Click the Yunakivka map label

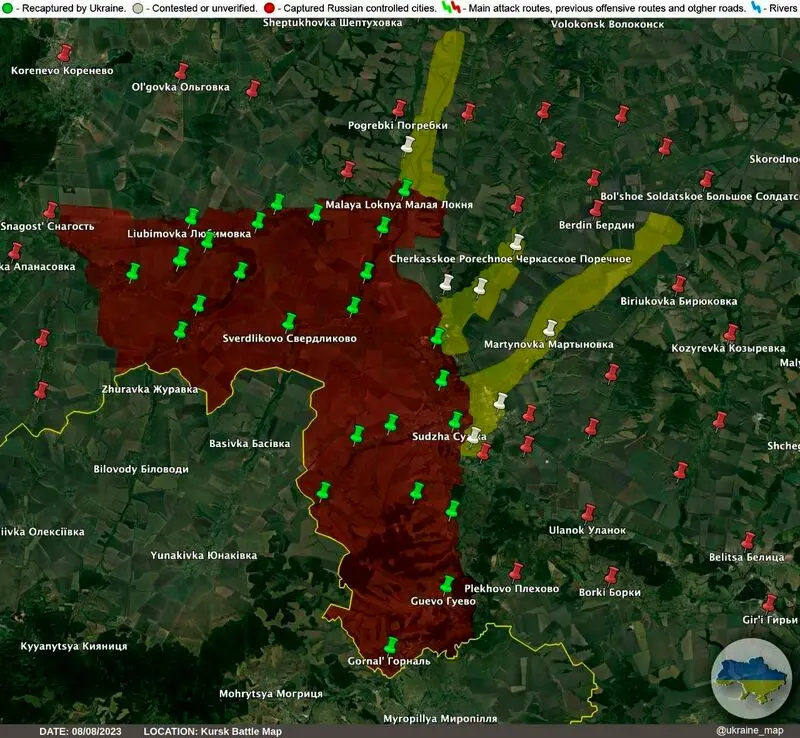click(204, 555)
